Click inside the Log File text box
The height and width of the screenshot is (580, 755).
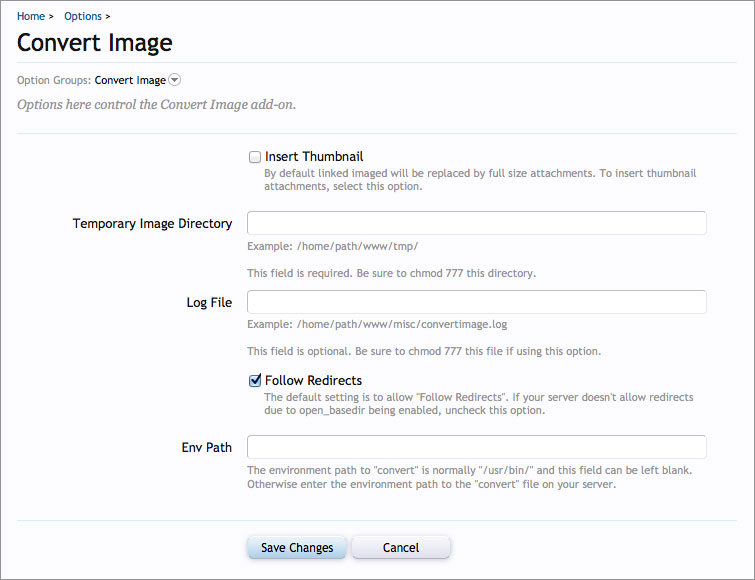click(476, 302)
